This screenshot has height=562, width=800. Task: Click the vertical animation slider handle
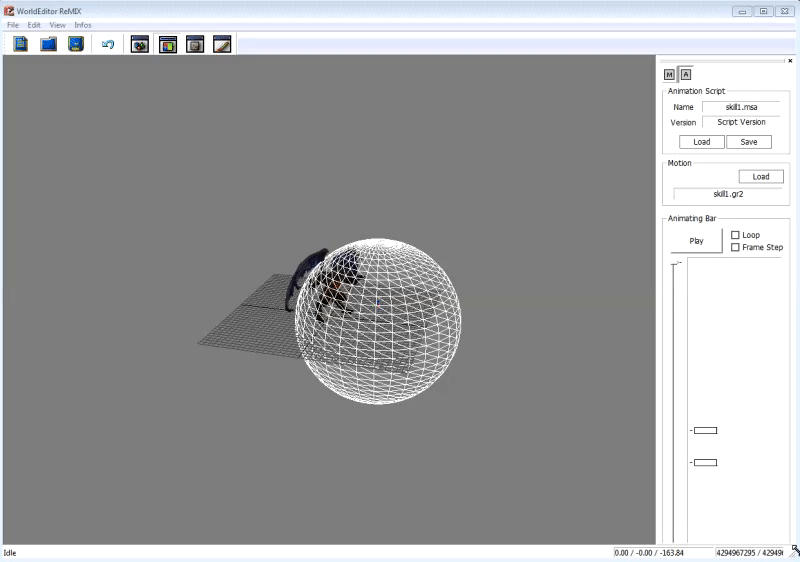pos(676,263)
